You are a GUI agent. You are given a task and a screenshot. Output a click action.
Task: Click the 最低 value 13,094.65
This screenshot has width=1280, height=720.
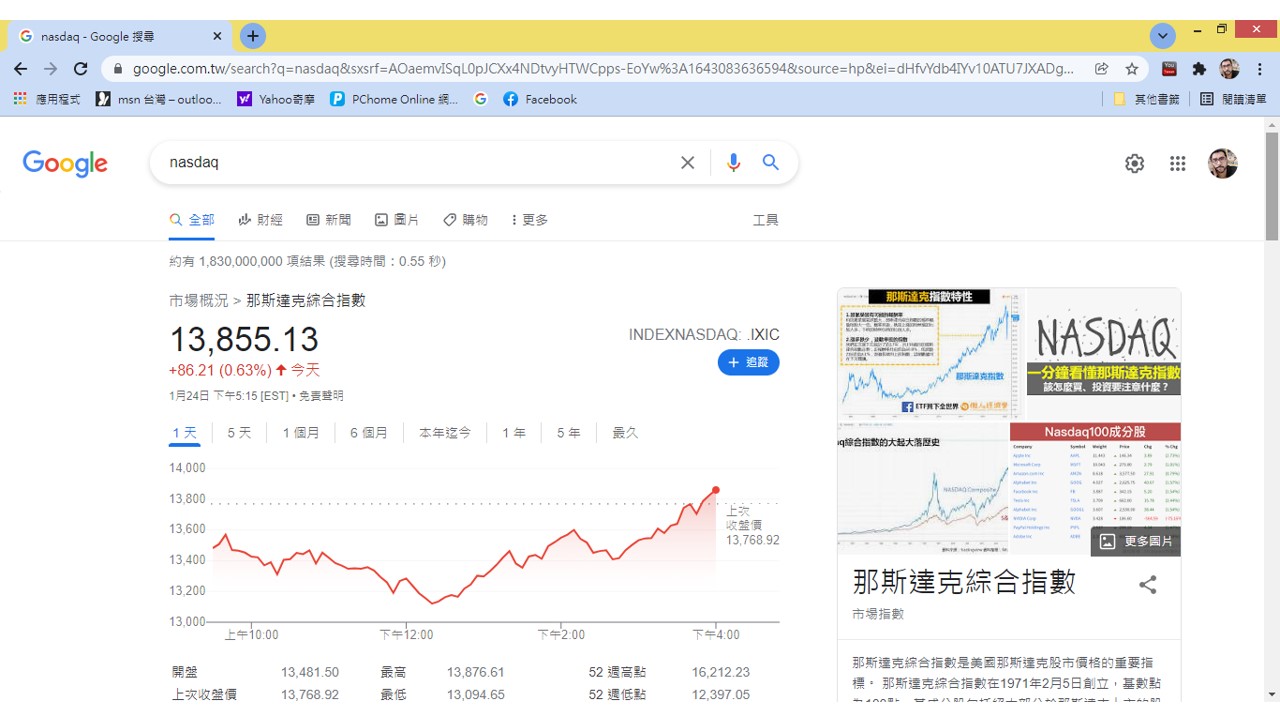coord(476,694)
